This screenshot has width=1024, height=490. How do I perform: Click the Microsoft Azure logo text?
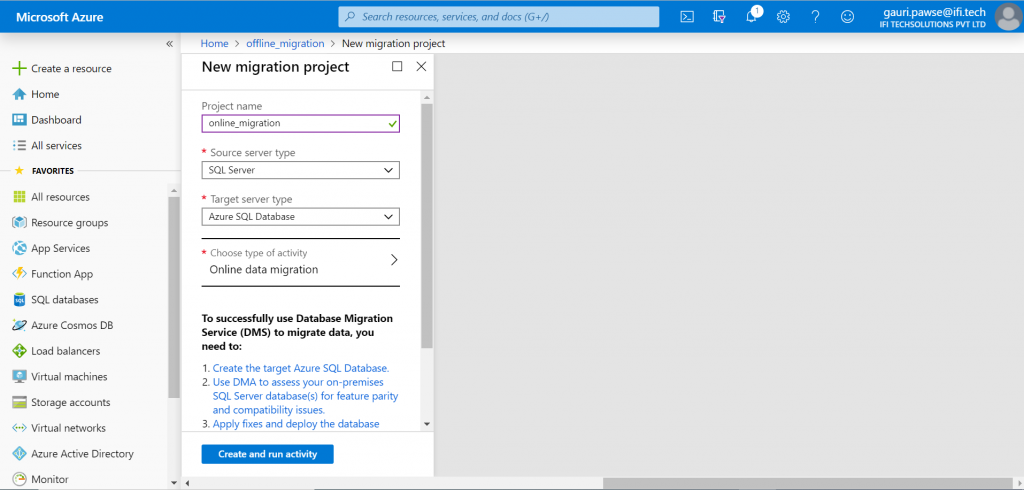[x=59, y=17]
